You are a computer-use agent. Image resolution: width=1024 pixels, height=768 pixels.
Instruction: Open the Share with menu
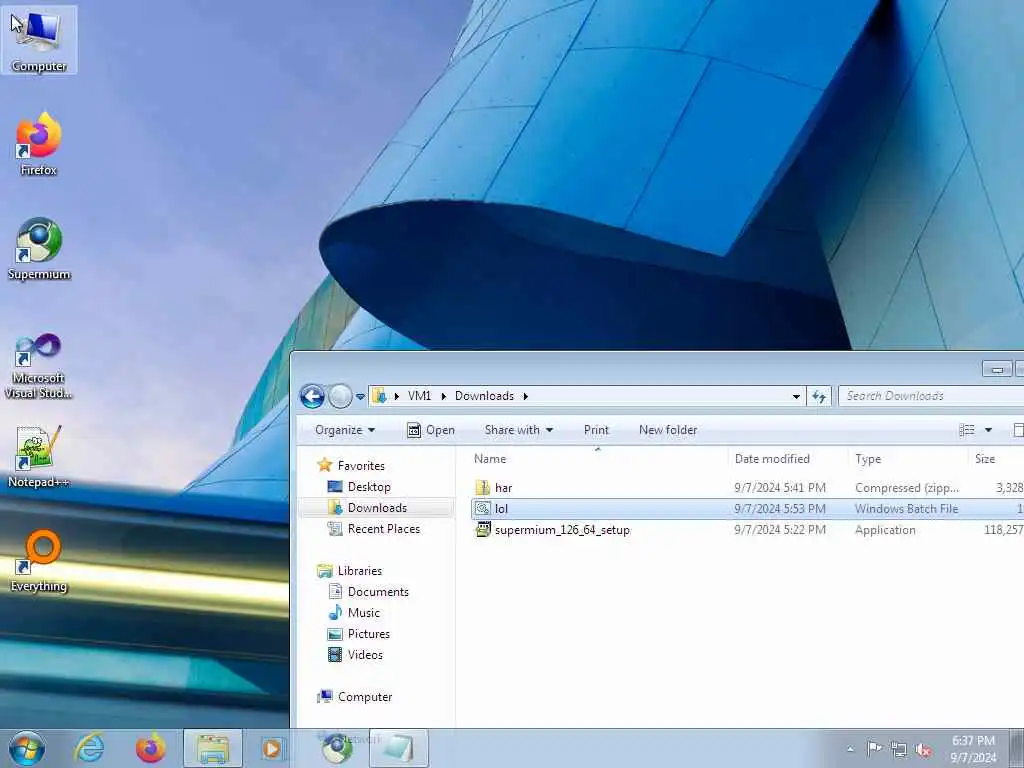coord(519,430)
